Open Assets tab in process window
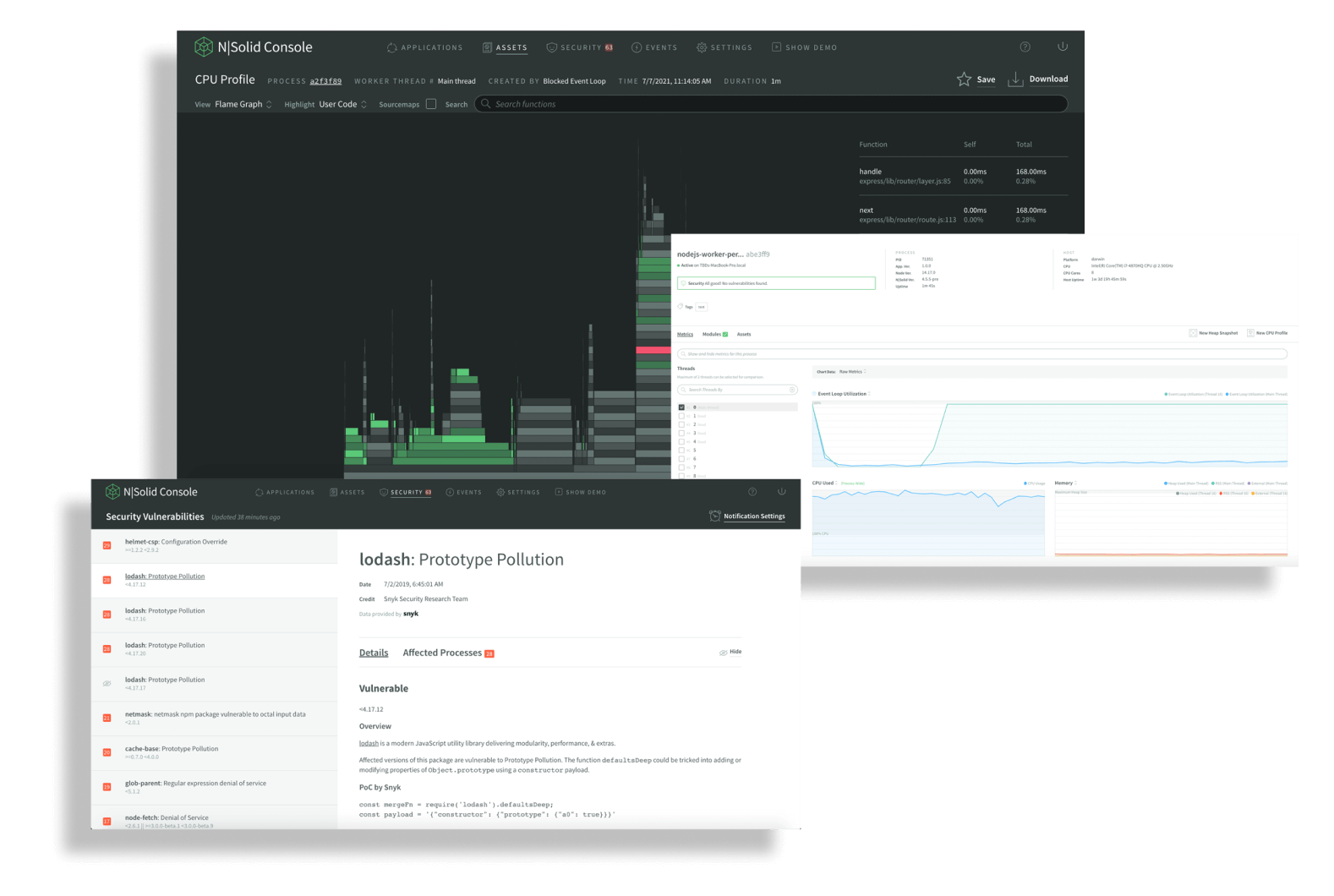Screen dimensions: 1334x896 744,334
